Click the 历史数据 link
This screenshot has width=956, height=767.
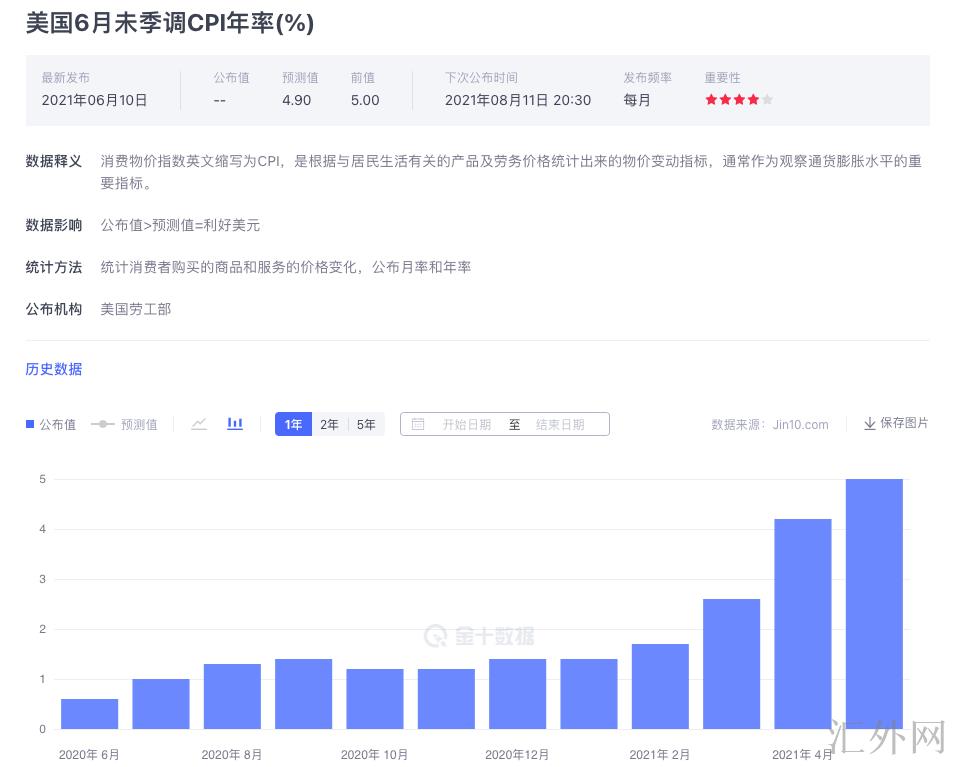tap(54, 369)
